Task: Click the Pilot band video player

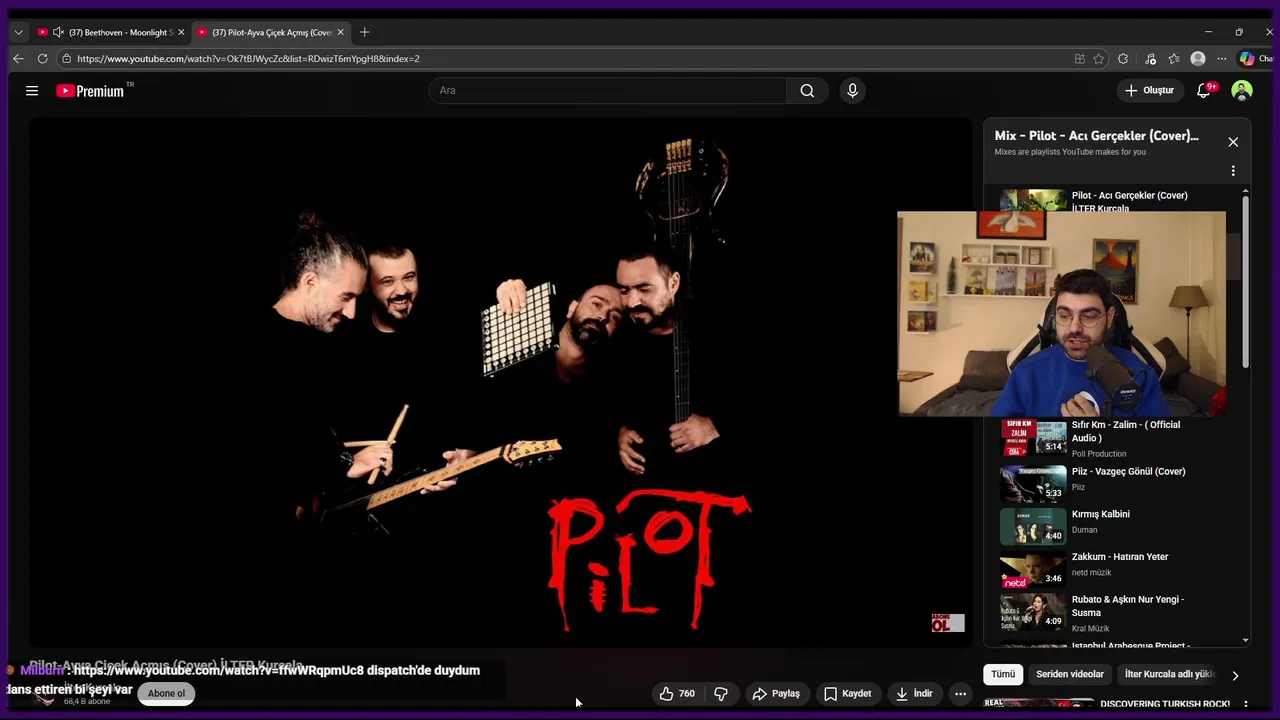Action: coord(501,382)
